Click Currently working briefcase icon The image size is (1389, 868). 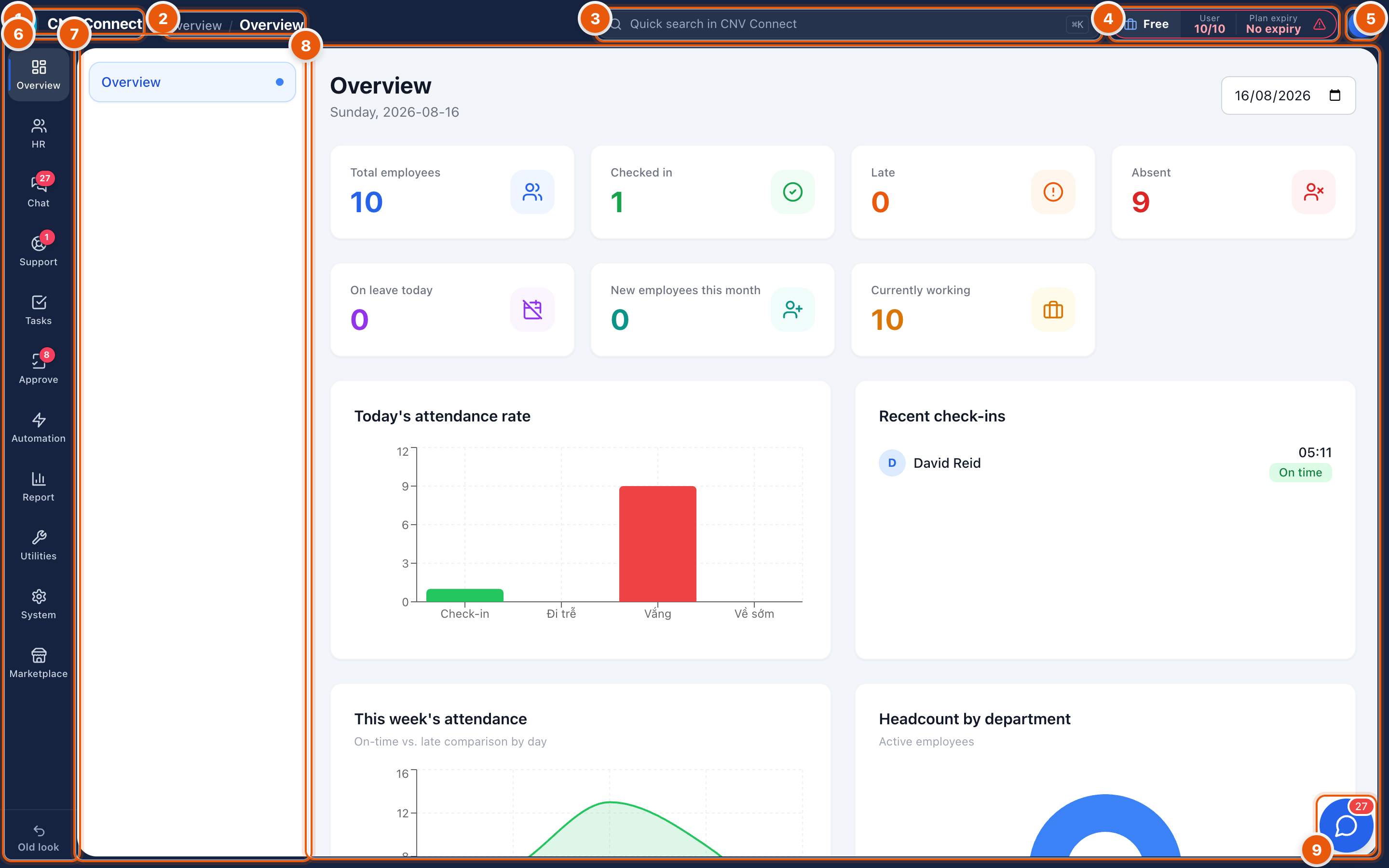(1053, 310)
